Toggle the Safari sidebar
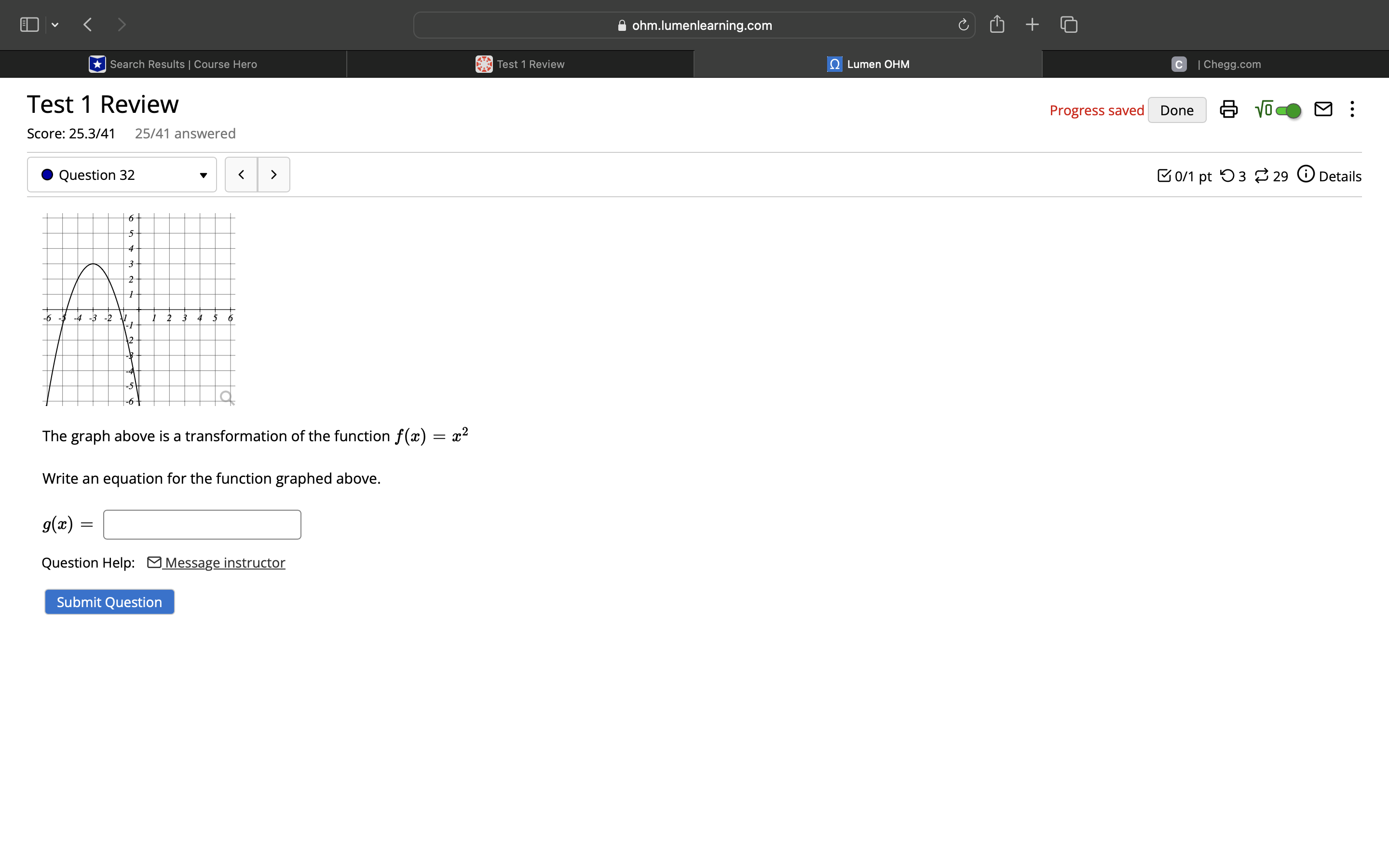1389x868 pixels. point(29,25)
